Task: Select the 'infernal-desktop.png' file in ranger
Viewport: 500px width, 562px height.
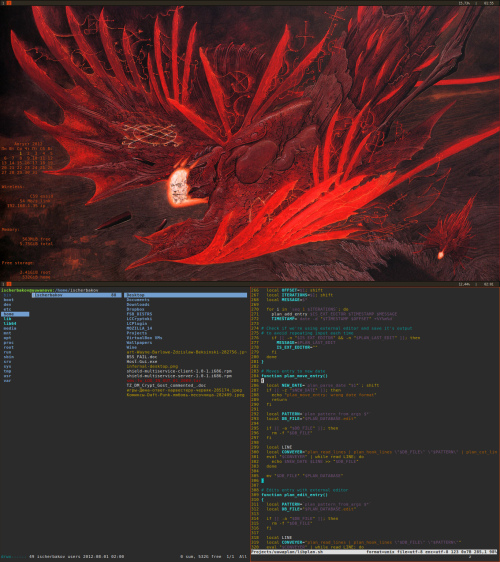Action: click(x=152, y=366)
